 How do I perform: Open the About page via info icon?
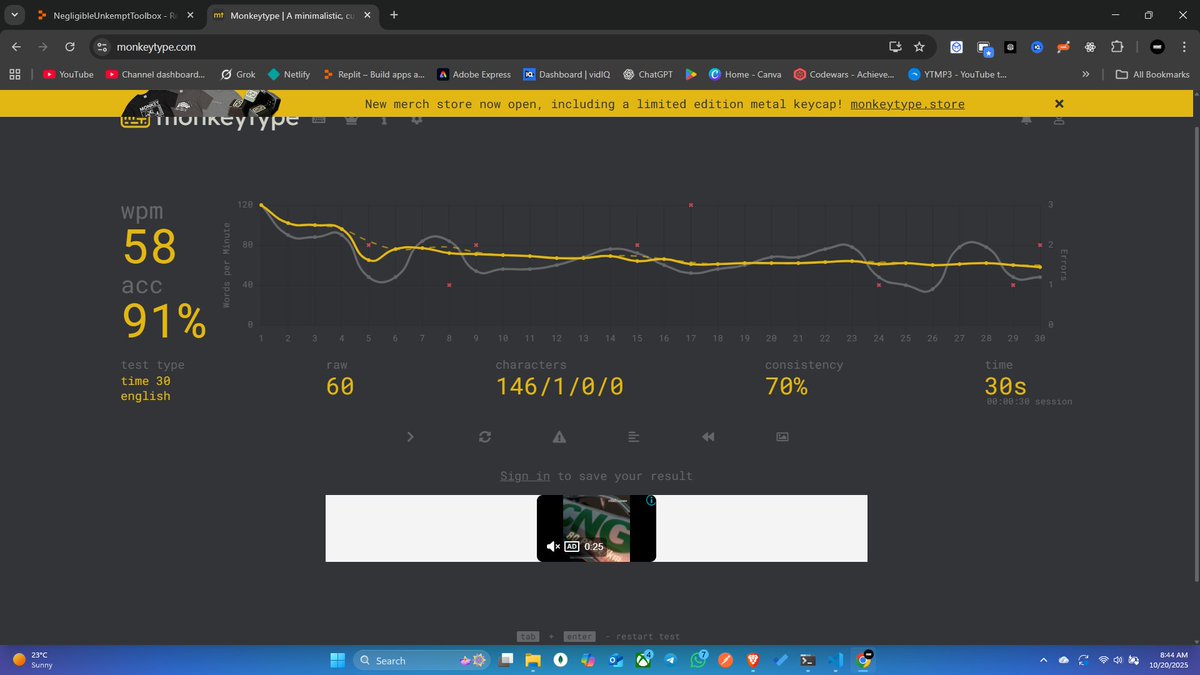pyautogui.click(x=384, y=118)
